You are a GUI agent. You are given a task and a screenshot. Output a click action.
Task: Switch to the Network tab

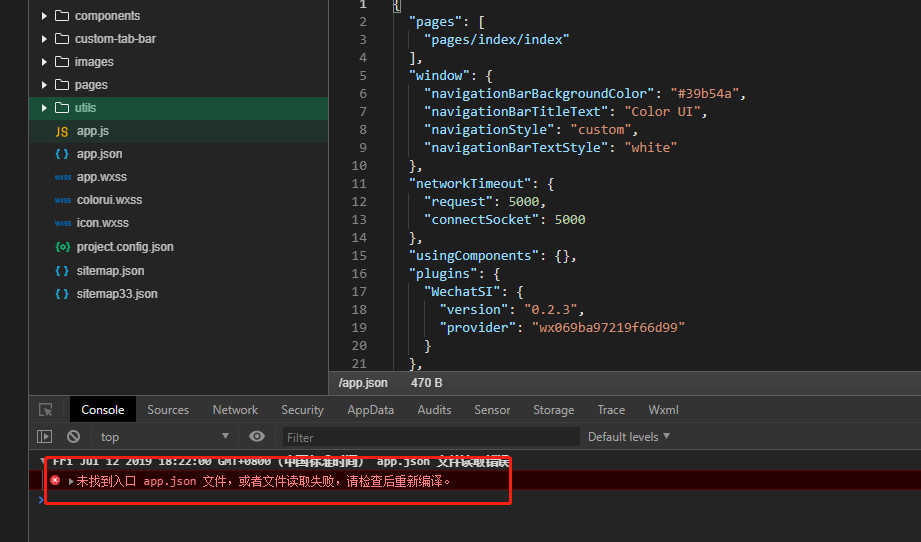click(x=235, y=409)
